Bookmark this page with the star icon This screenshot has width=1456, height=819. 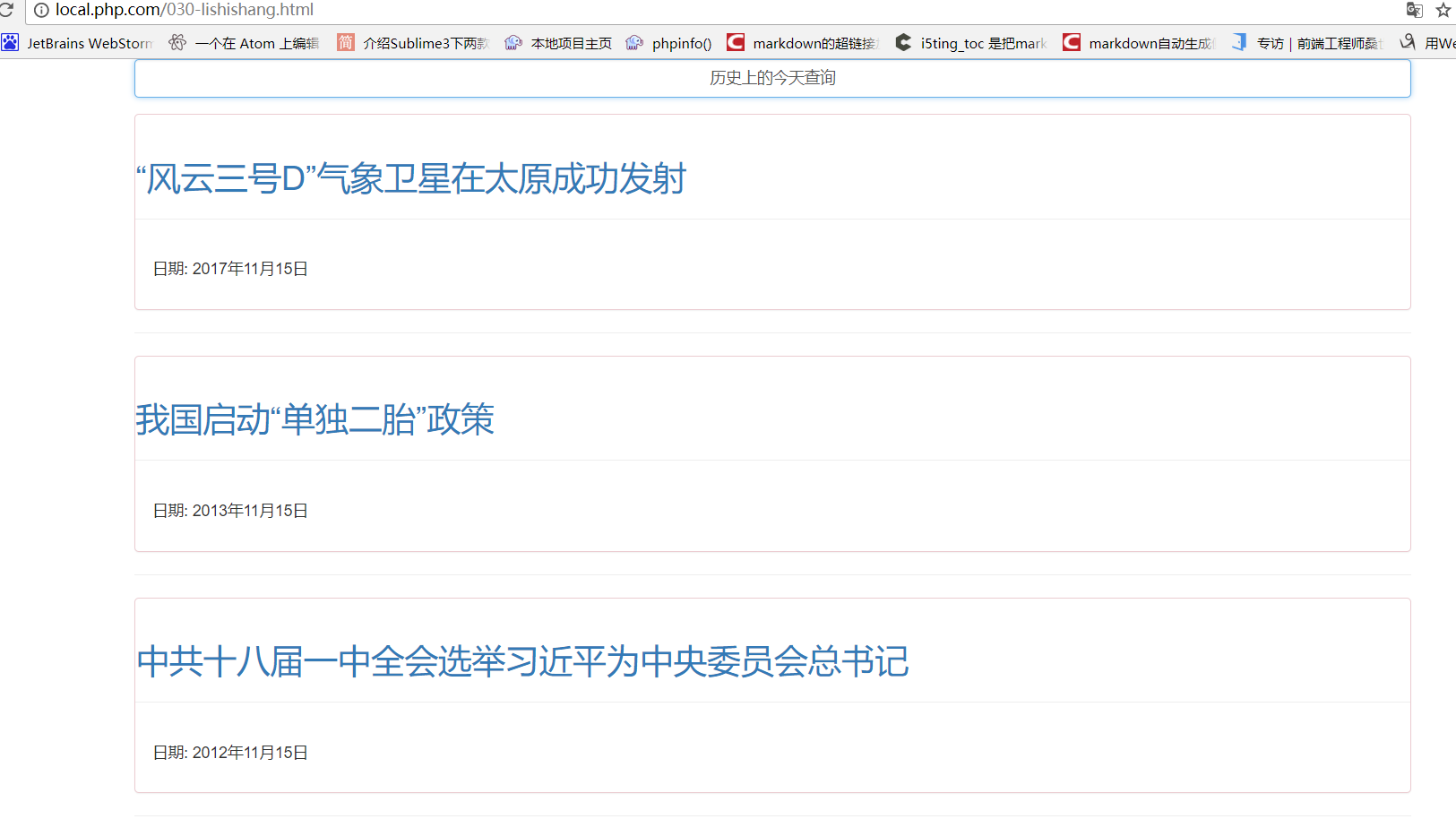(x=1443, y=10)
